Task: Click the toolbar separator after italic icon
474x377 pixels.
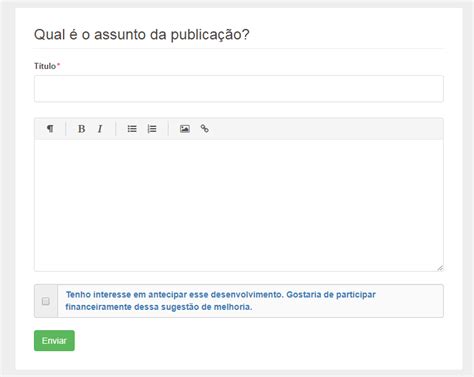Action: 115,129
